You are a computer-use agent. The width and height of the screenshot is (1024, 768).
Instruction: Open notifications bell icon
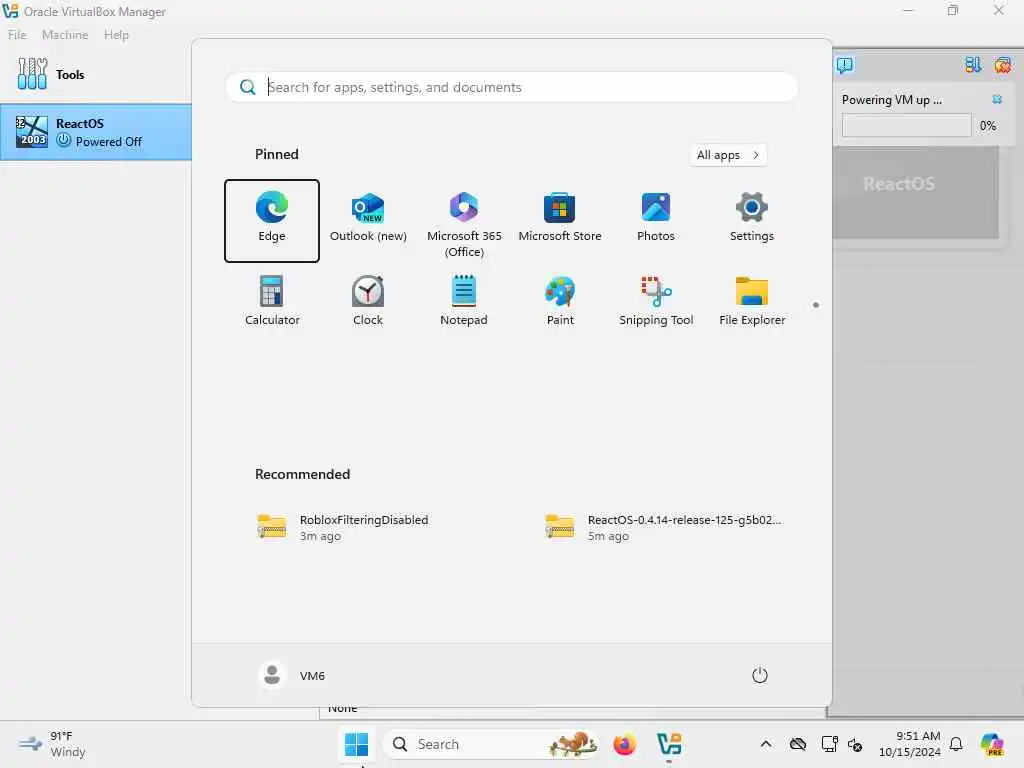[x=956, y=744]
